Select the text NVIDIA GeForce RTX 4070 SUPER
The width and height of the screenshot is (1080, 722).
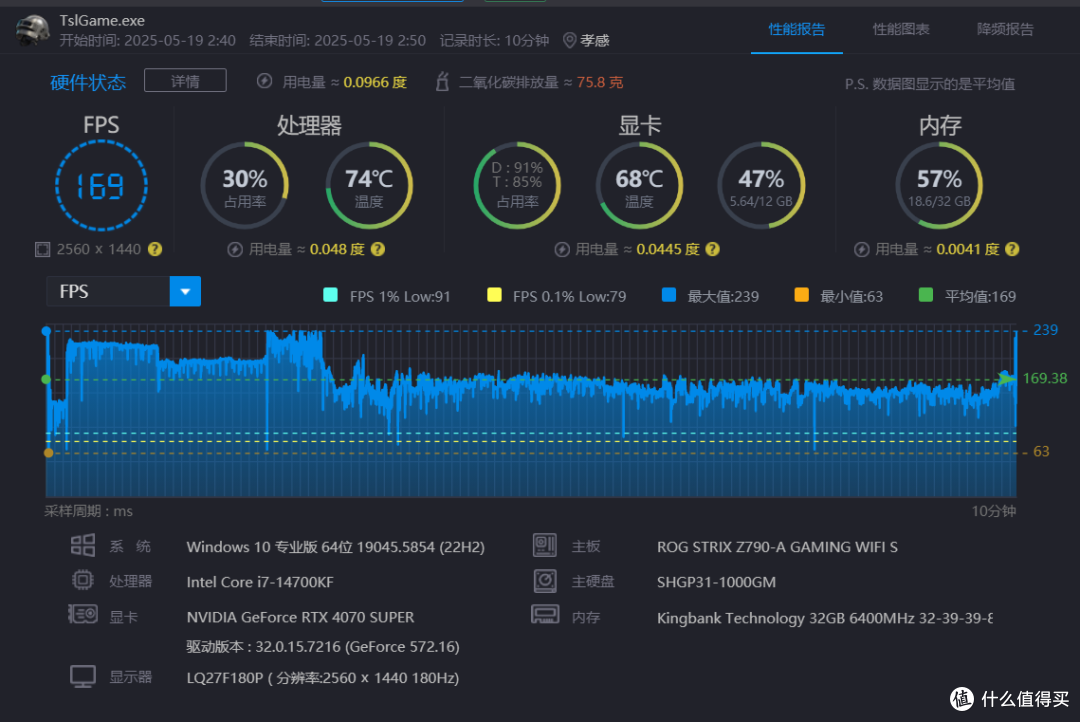pyautogui.click(x=300, y=617)
